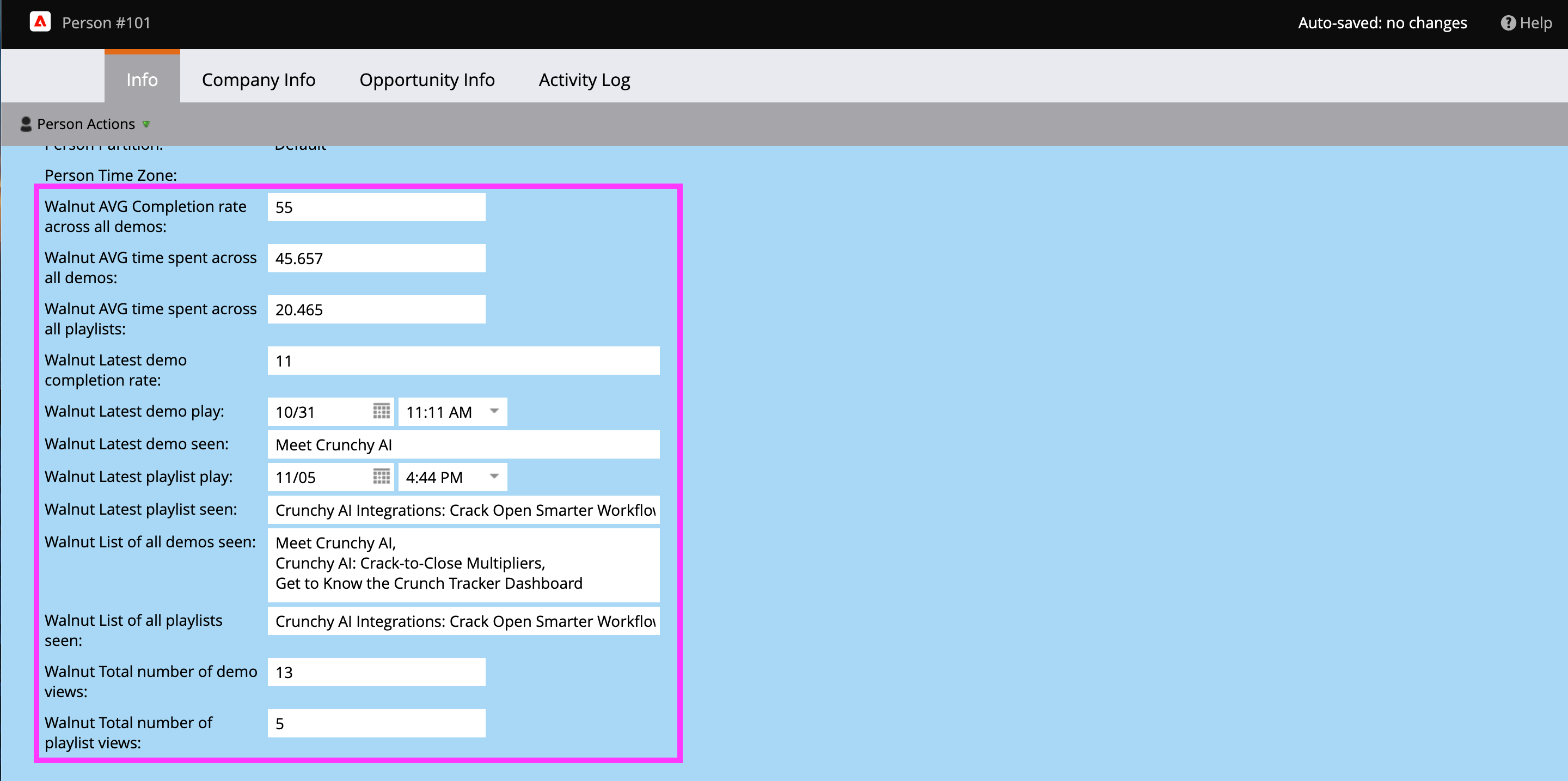1568x781 pixels.
Task: Click the Help link
Action: (x=1535, y=23)
